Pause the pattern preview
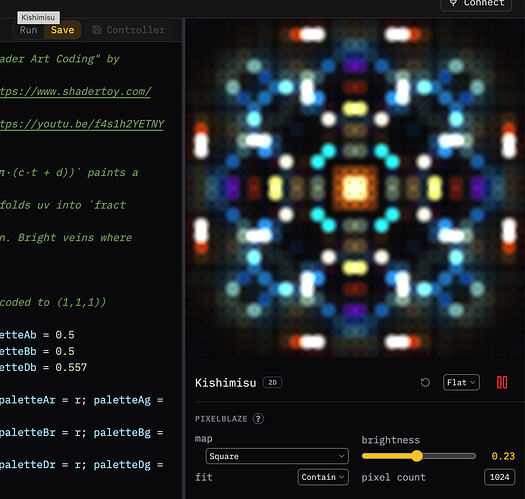Screen dimensions: 525x499 [502, 382]
